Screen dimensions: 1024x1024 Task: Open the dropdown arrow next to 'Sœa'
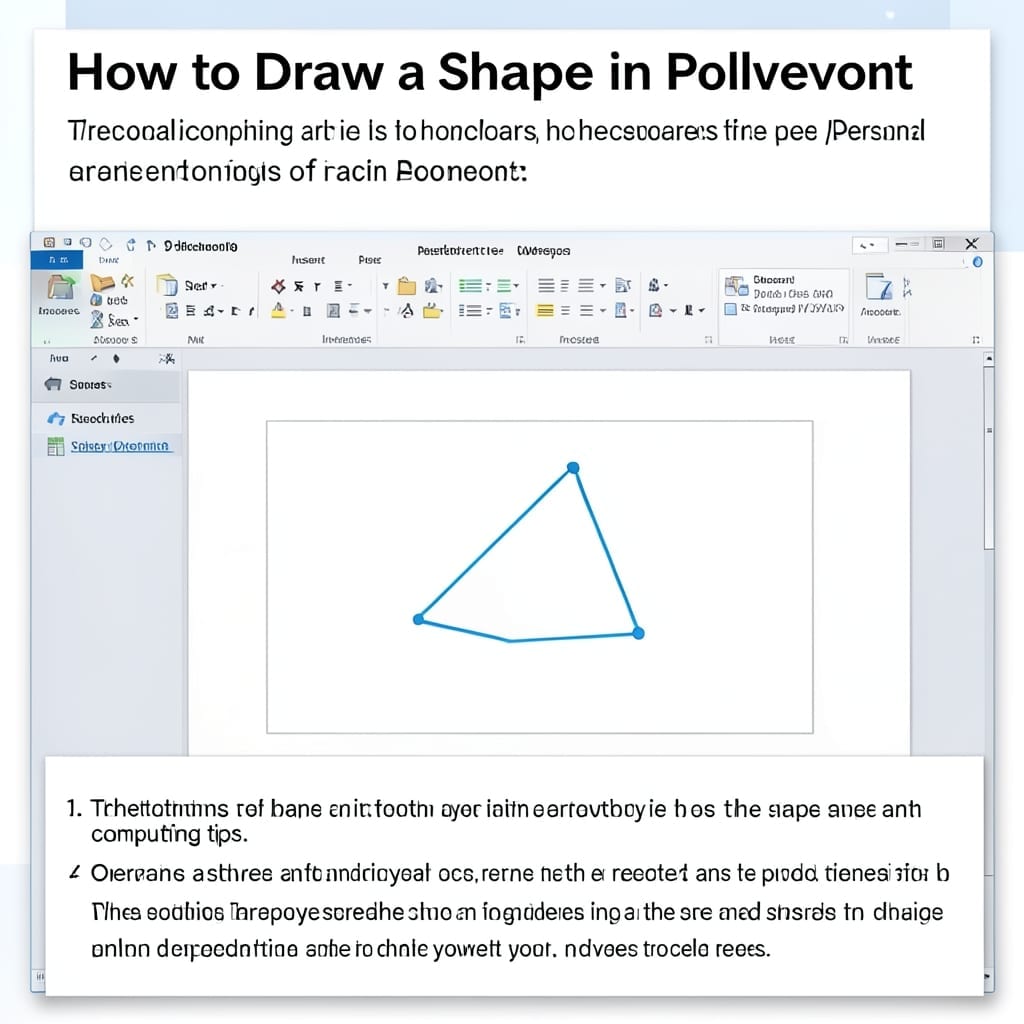[136, 319]
